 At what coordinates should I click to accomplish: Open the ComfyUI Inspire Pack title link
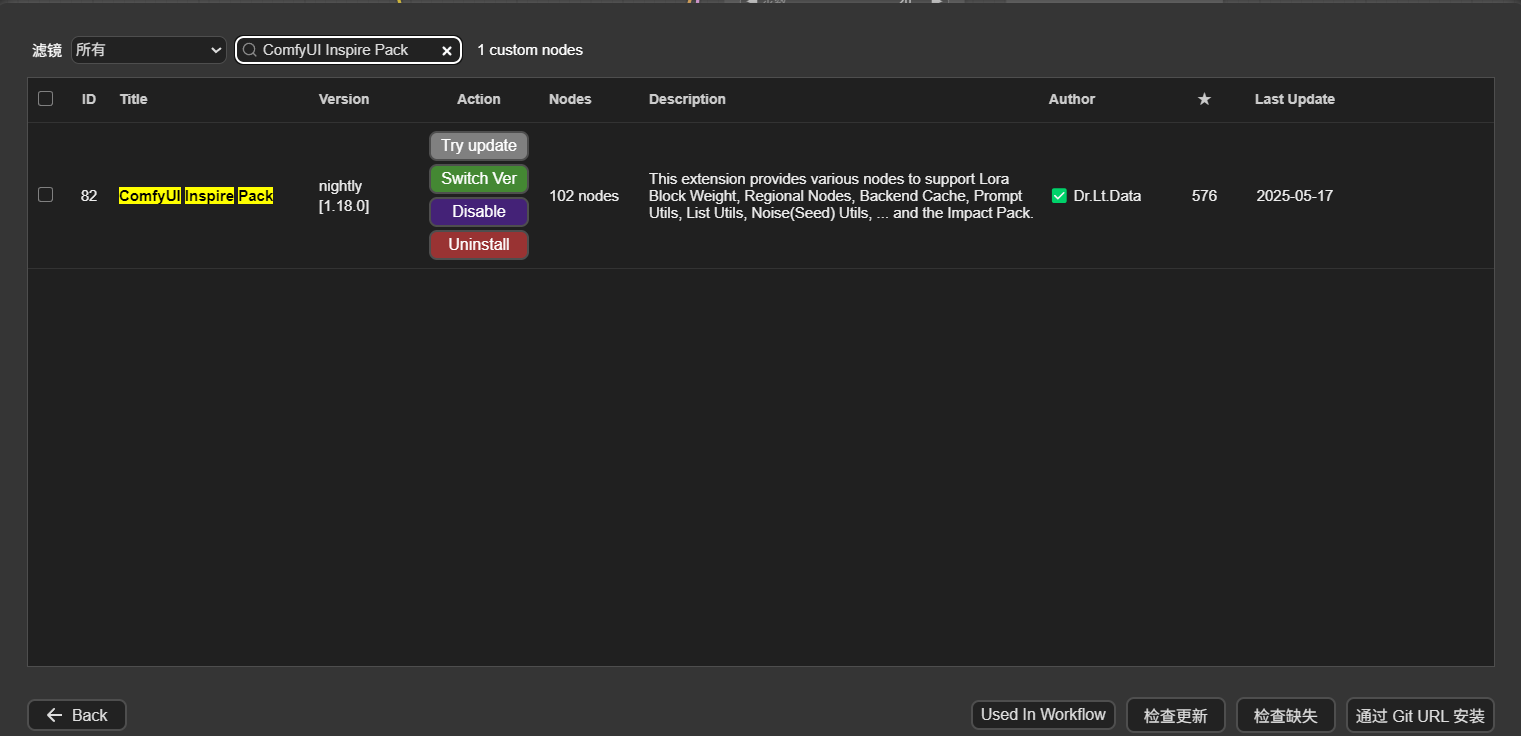pyautogui.click(x=196, y=196)
